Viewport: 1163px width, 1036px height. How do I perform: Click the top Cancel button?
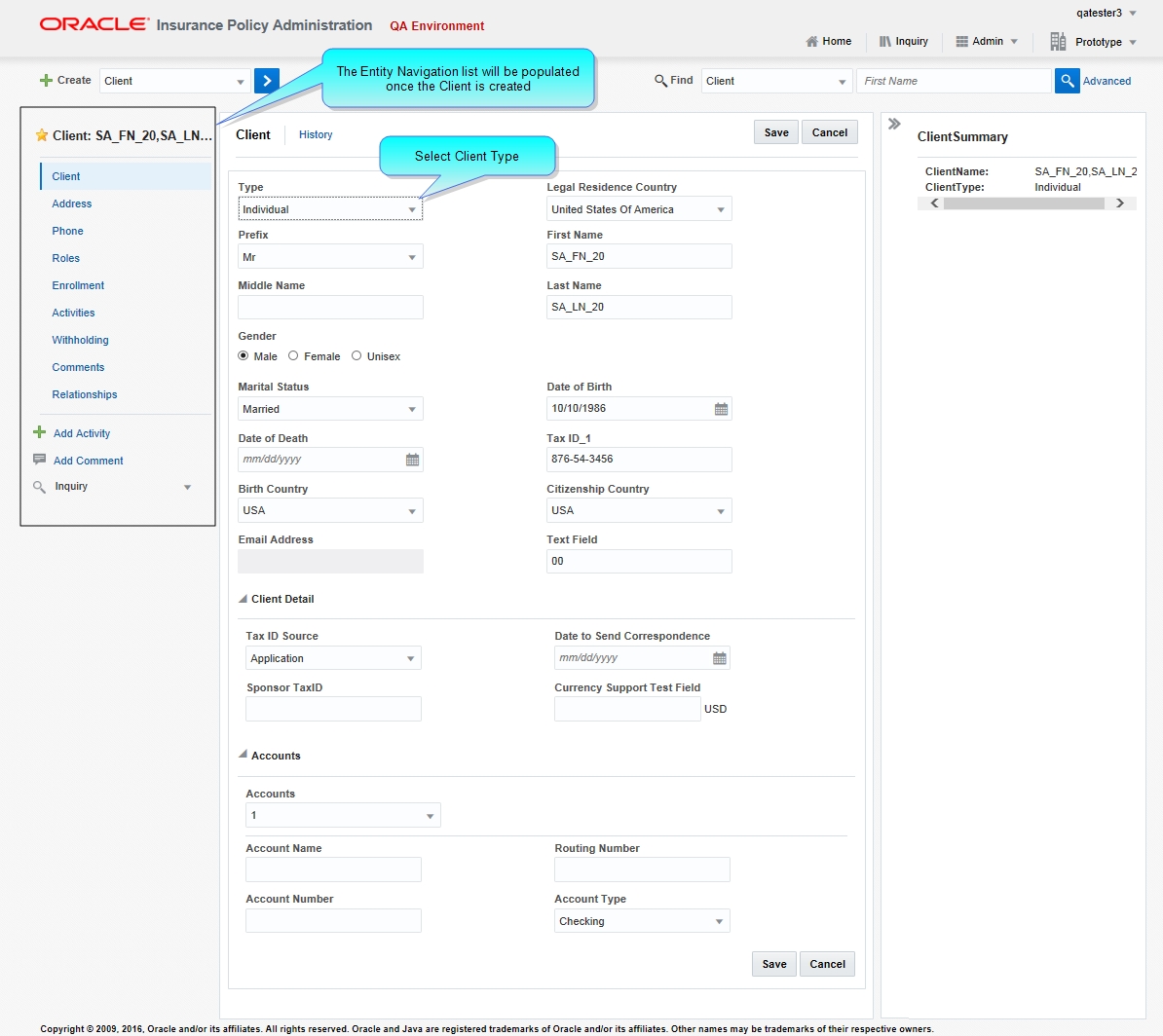click(829, 132)
